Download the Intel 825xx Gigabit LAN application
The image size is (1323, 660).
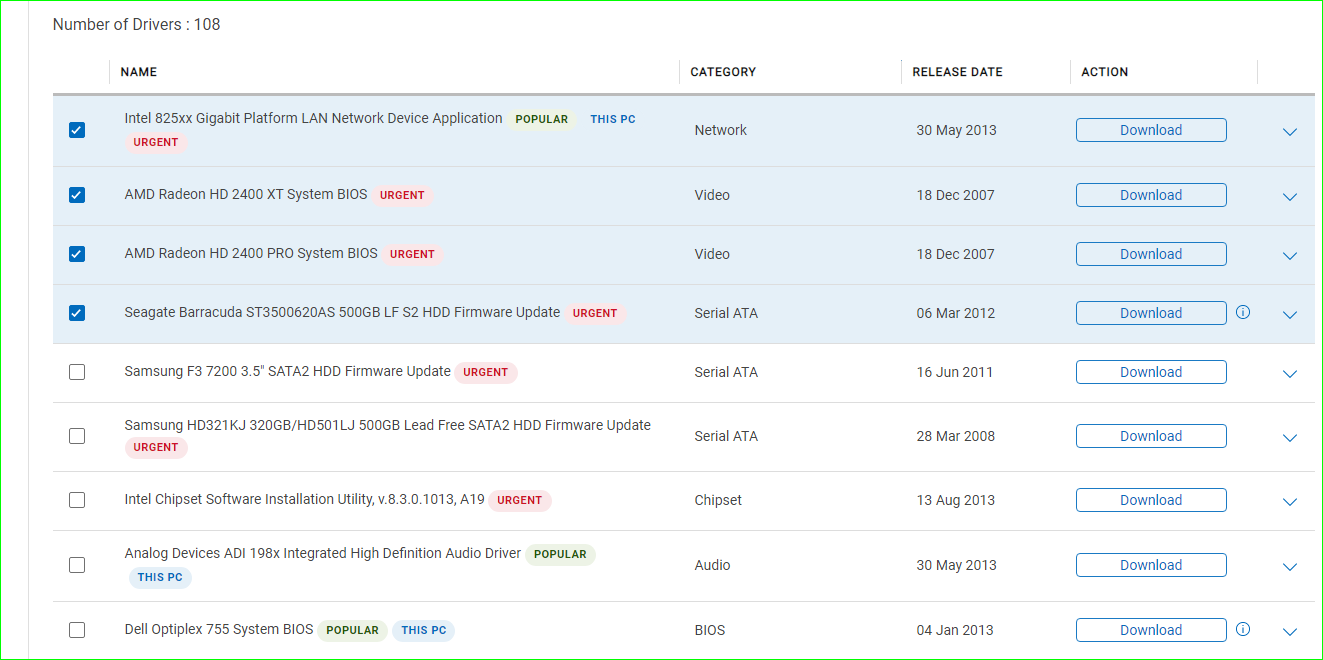click(1151, 130)
